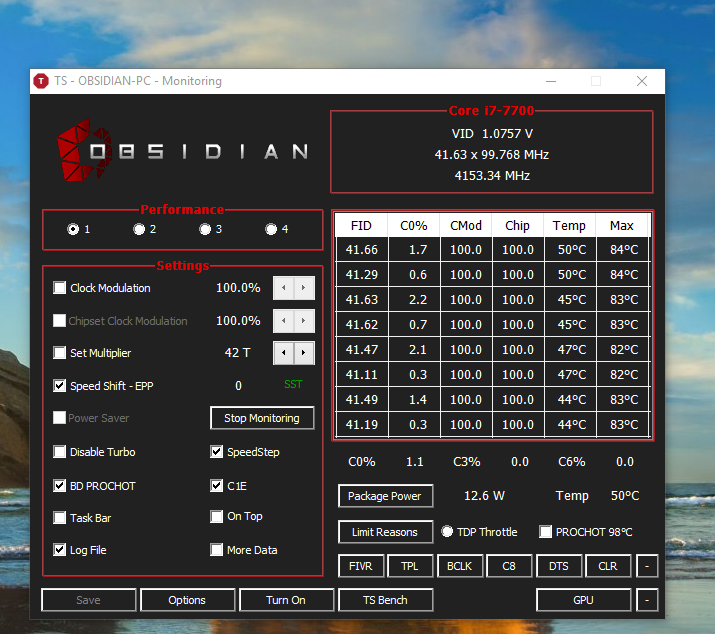Click the Temp column header
The height and width of the screenshot is (634, 715).
click(570, 225)
